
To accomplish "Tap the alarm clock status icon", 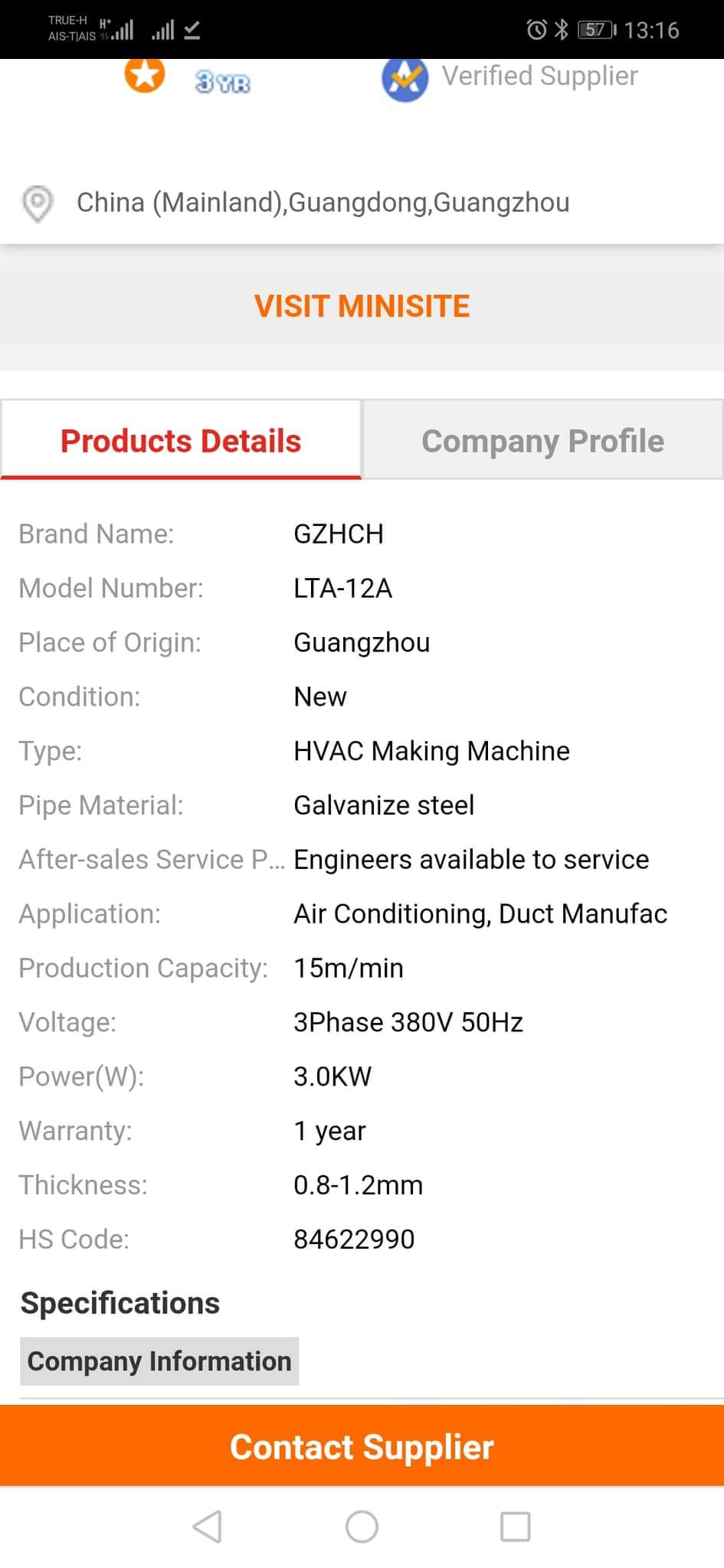I will [x=536, y=30].
